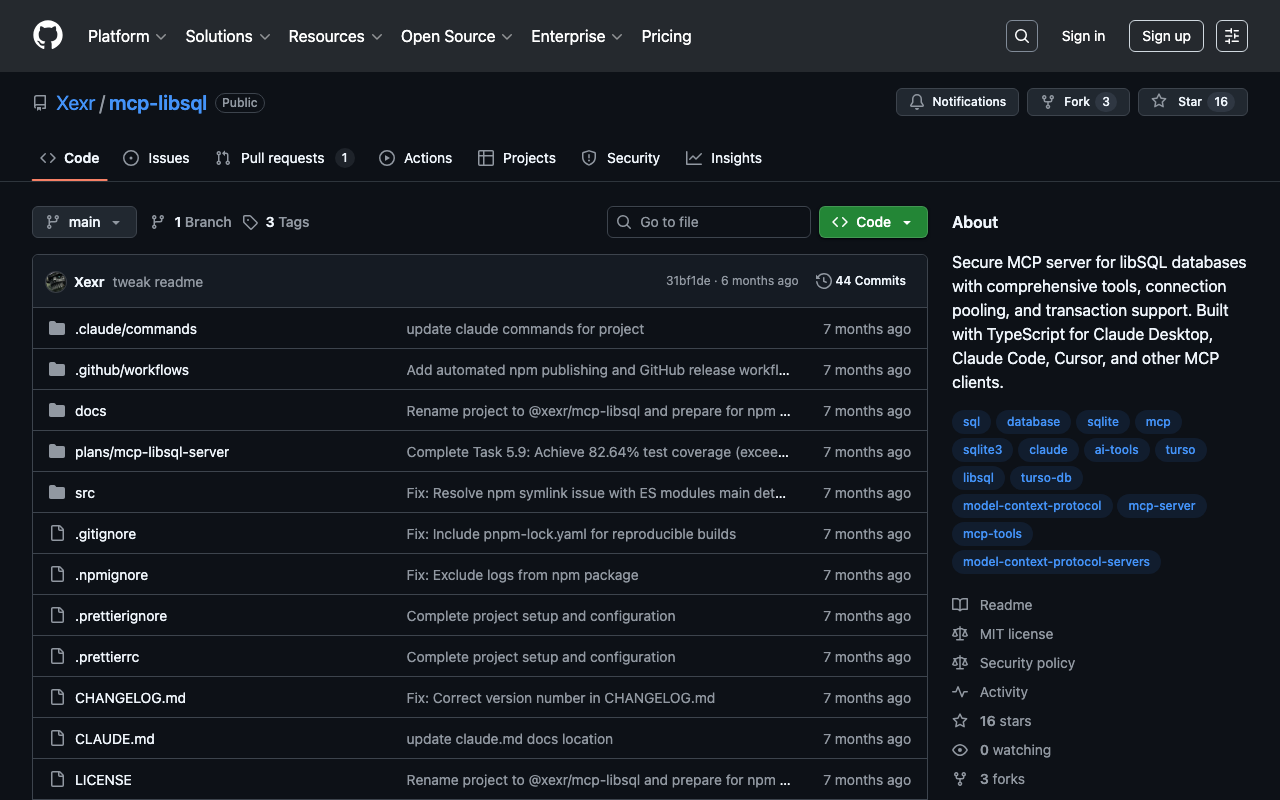This screenshot has height=800, width=1280.
Task: Open appearance settings icon in header
Action: tap(1231, 36)
